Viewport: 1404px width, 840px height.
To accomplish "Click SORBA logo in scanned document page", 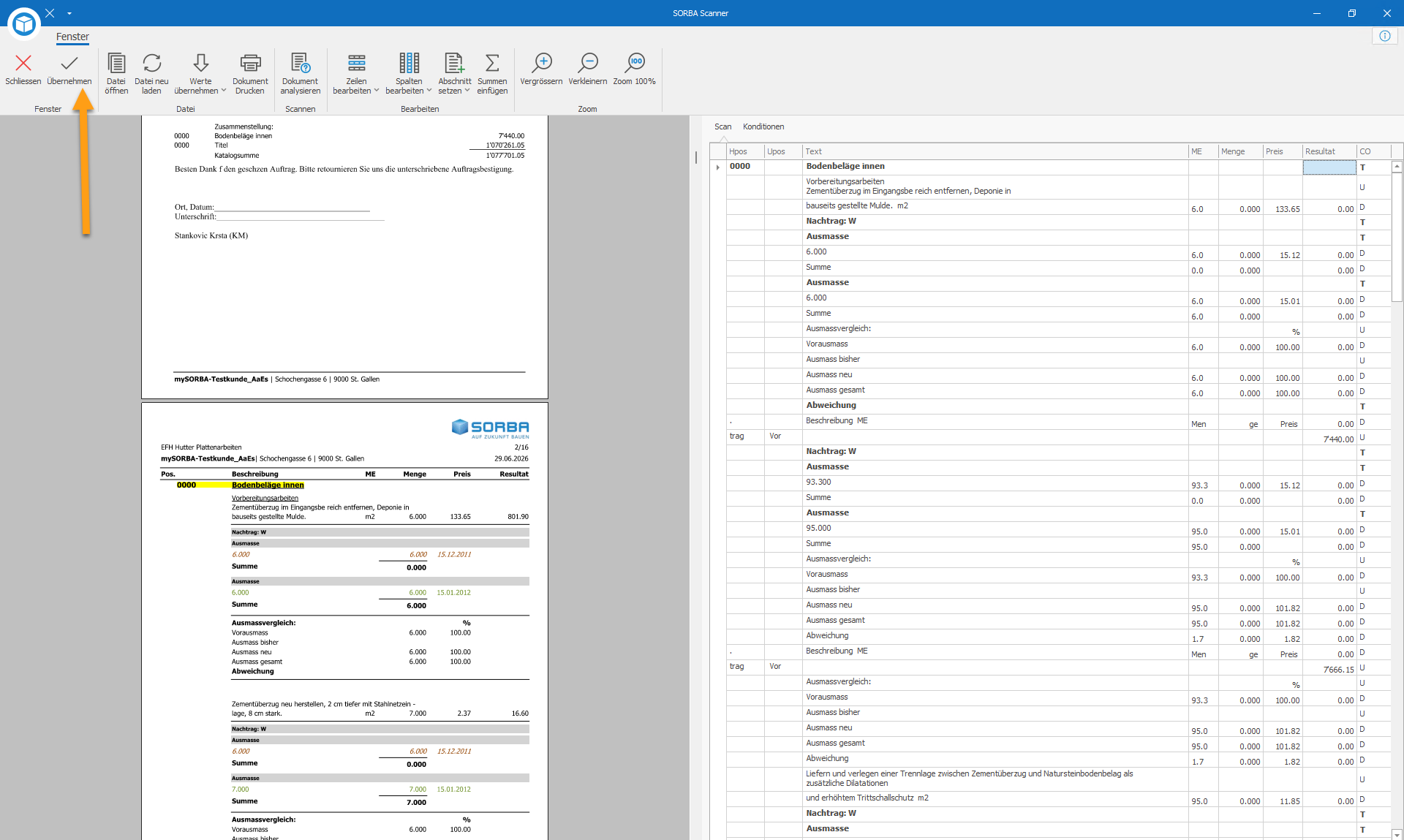I will pos(490,428).
